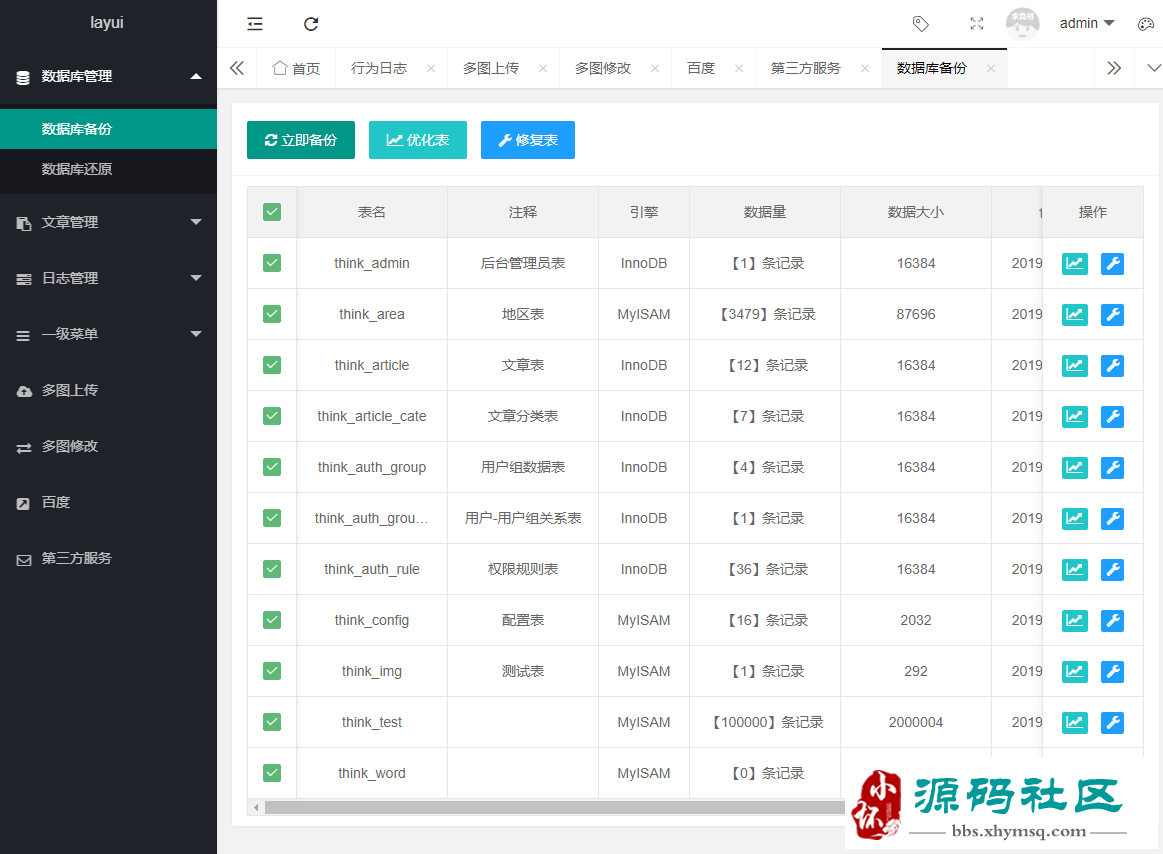1163x854 pixels.
Task: Uncheck the think_area row checkbox
Action: point(272,314)
